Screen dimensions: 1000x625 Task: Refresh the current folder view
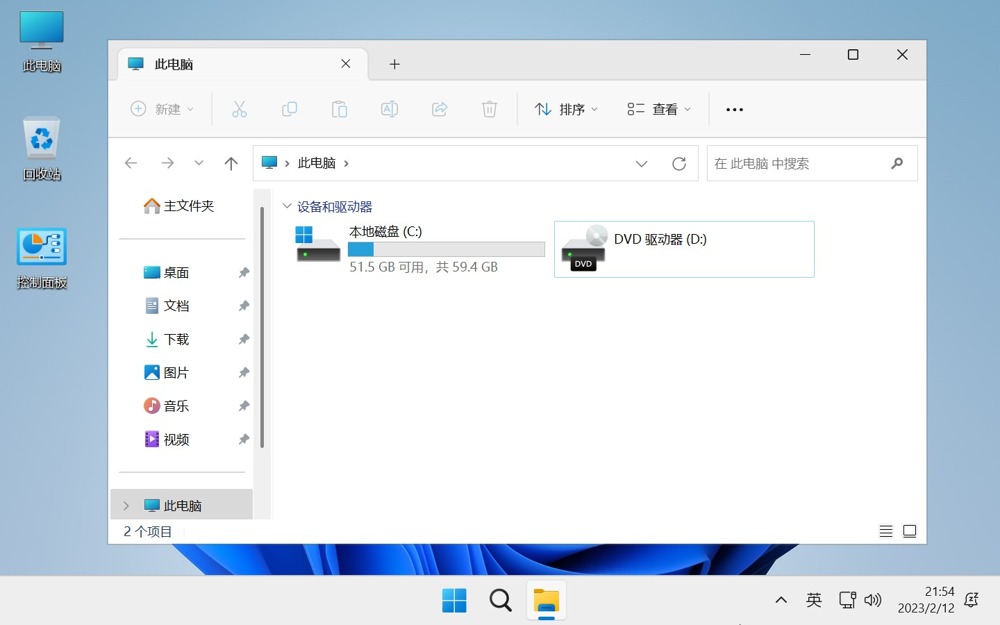(x=679, y=164)
